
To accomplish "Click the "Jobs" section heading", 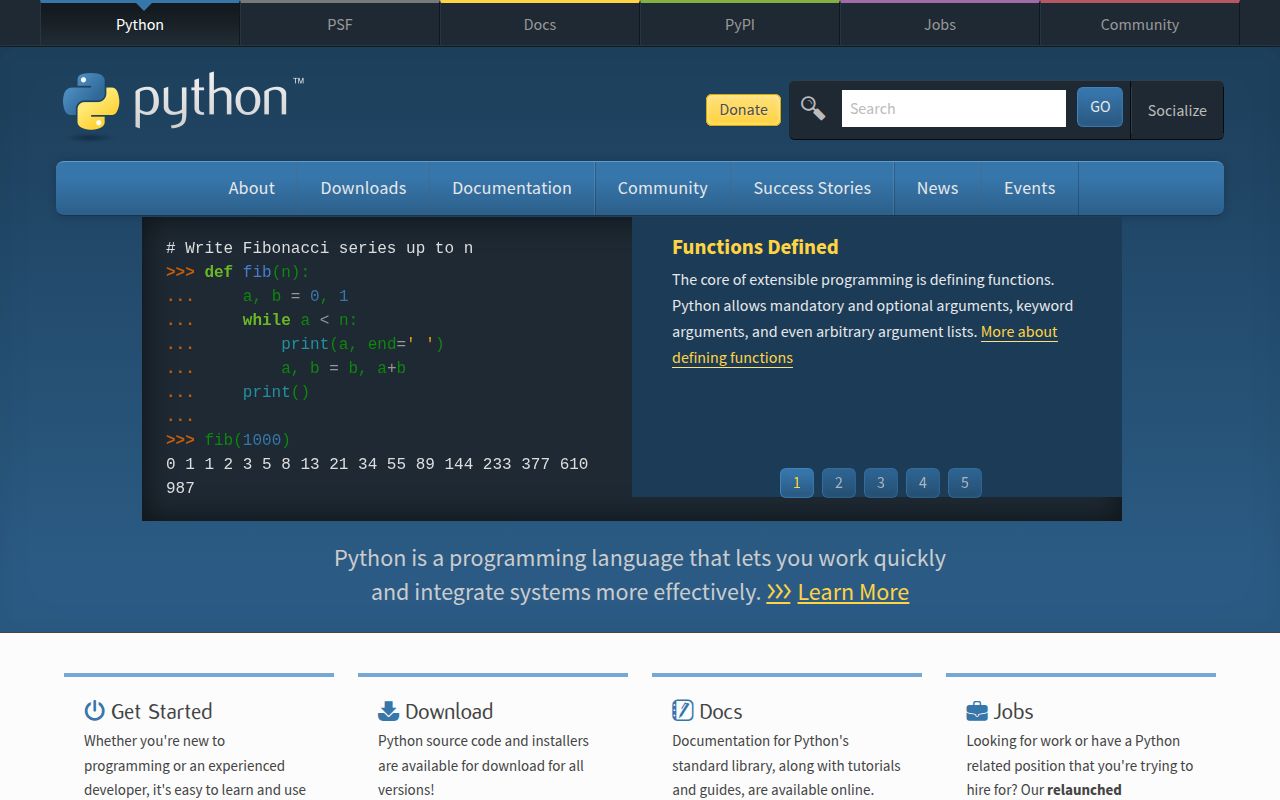I will tap(1013, 711).
